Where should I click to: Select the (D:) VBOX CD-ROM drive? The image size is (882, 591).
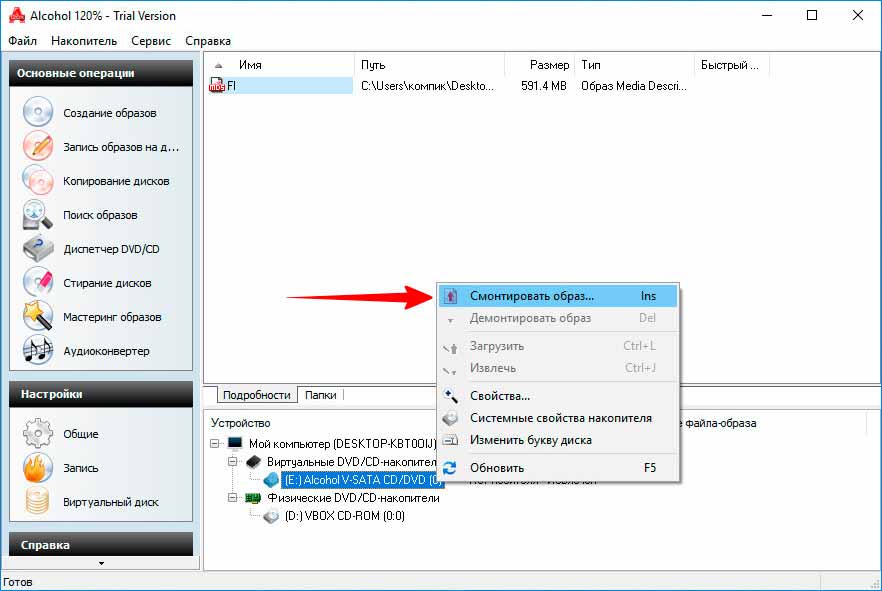coord(344,516)
